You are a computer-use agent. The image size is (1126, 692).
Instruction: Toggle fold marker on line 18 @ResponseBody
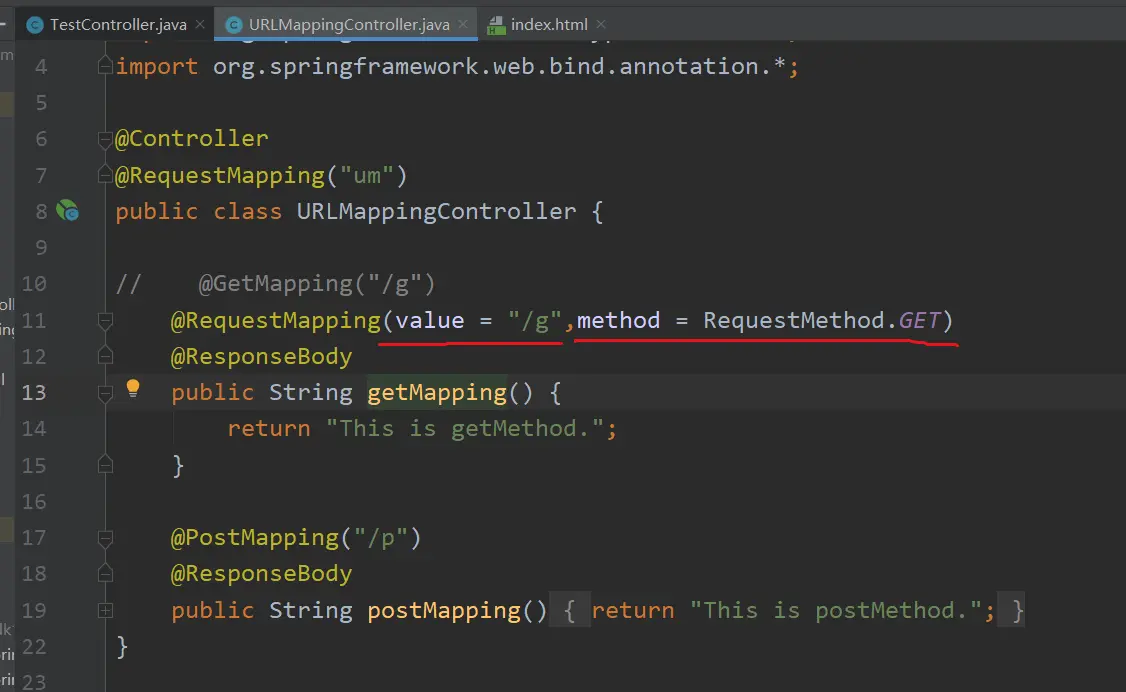click(105, 574)
